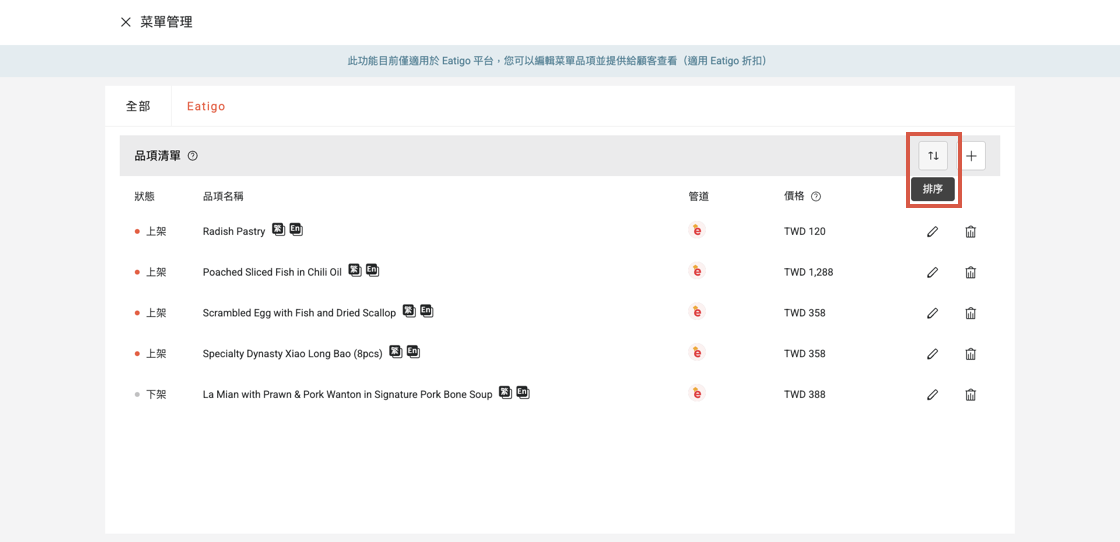
Task: Open help icon next to 價格 header
Action: (816, 197)
